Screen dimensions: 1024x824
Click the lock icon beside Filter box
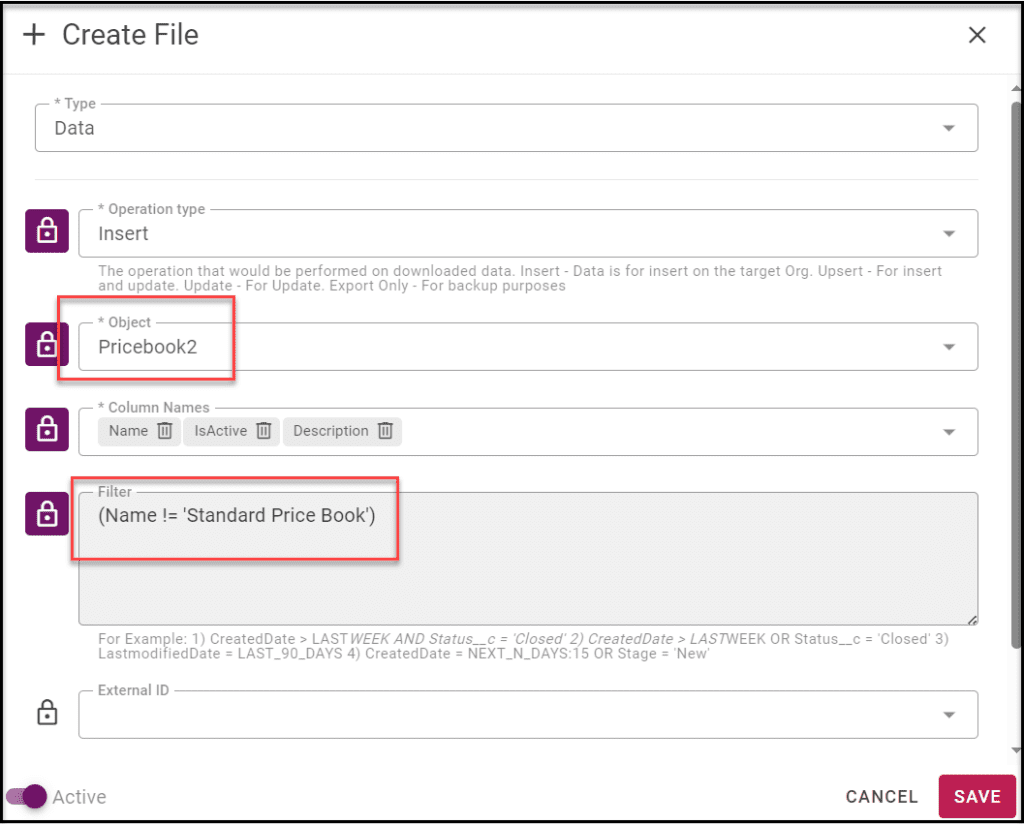point(47,514)
